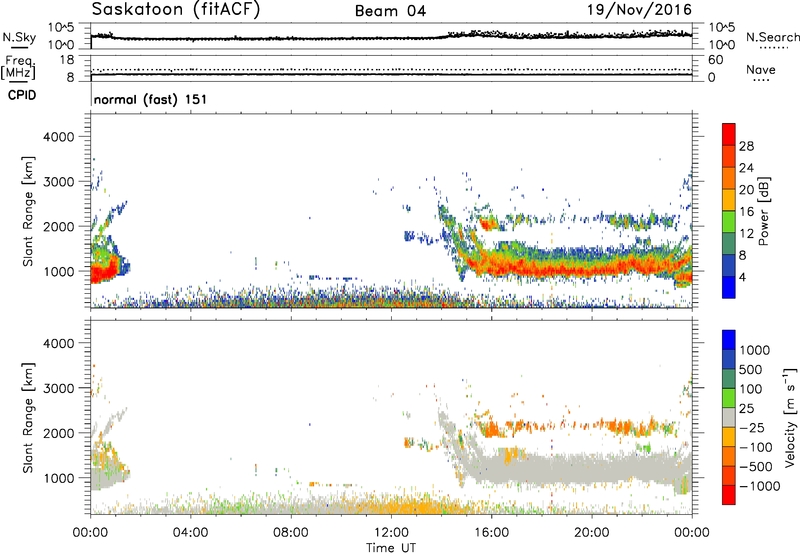The image size is (800, 554).
Task: Click the "N.Sky" legend label
Action: 19,37
